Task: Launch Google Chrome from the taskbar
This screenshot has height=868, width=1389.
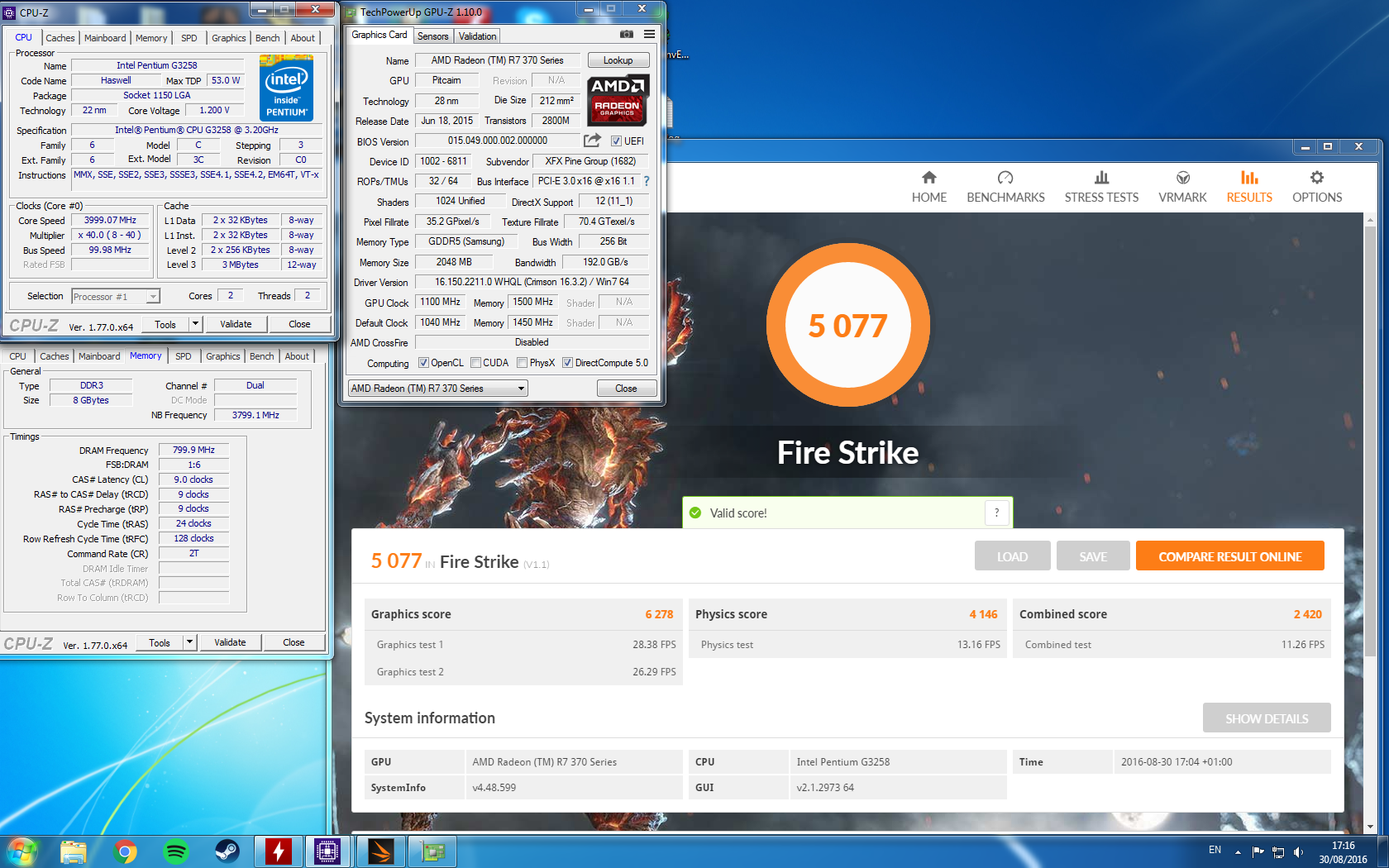Action: tap(125, 851)
